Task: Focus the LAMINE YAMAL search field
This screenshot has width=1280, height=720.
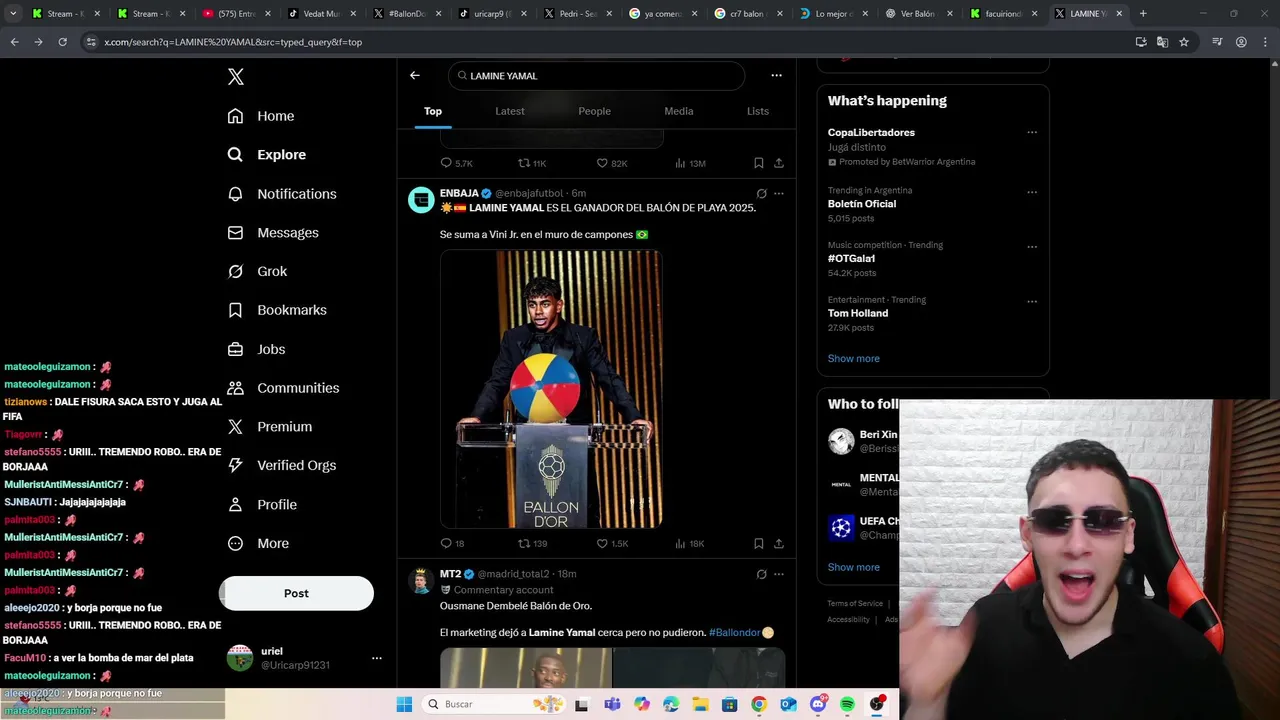Action: (x=596, y=76)
